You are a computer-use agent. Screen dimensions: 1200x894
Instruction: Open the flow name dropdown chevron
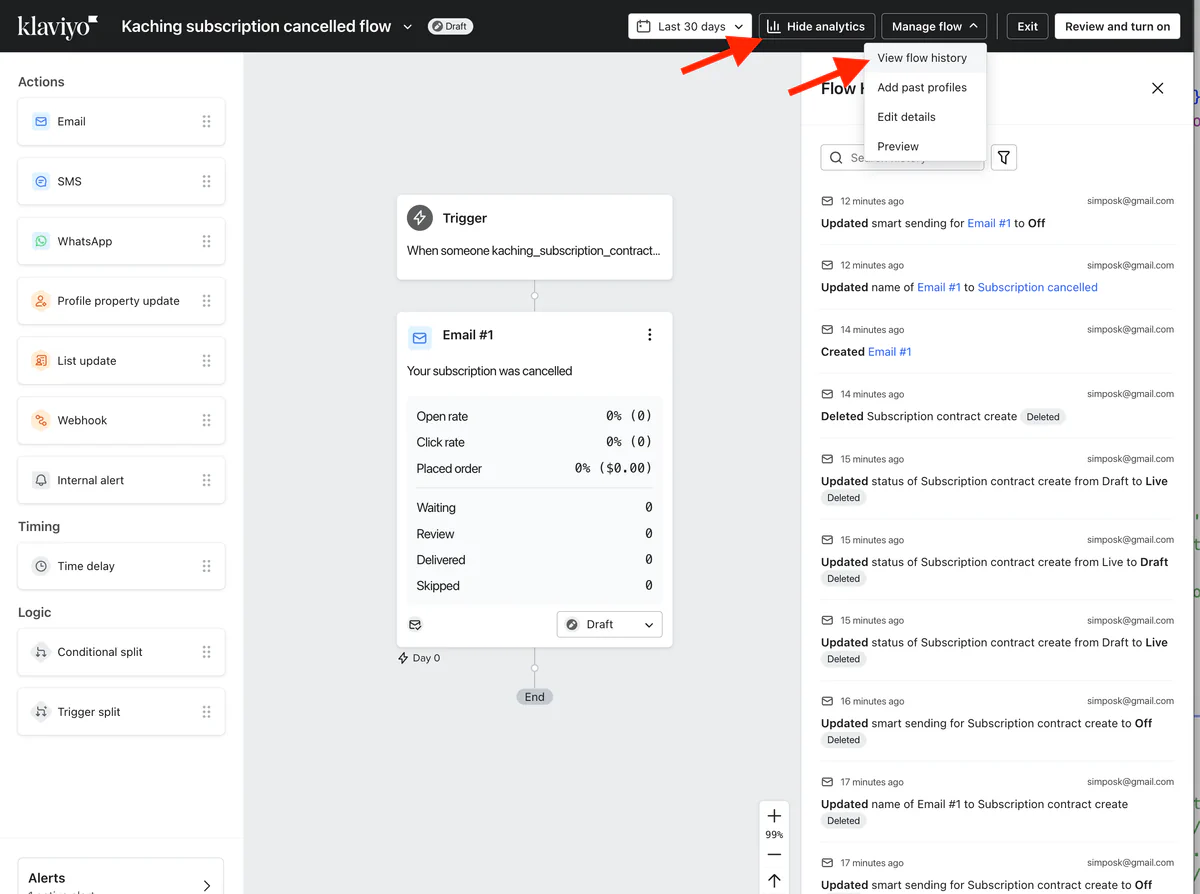click(x=407, y=27)
